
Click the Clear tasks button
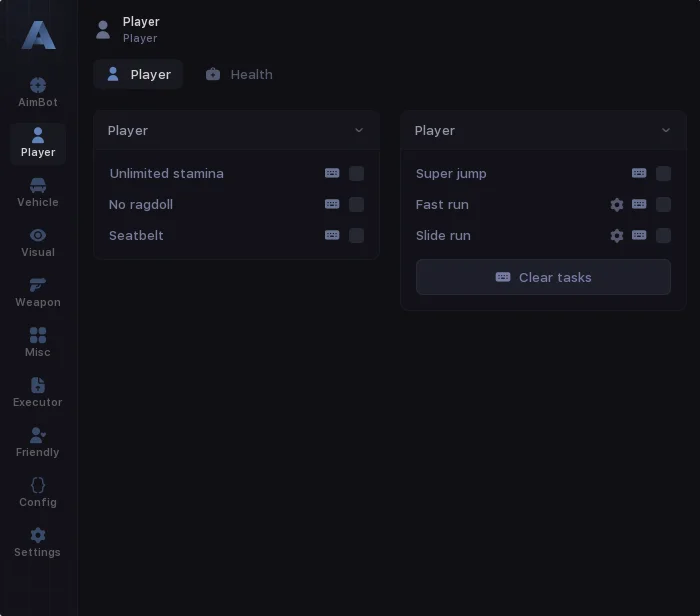click(x=543, y=277)
